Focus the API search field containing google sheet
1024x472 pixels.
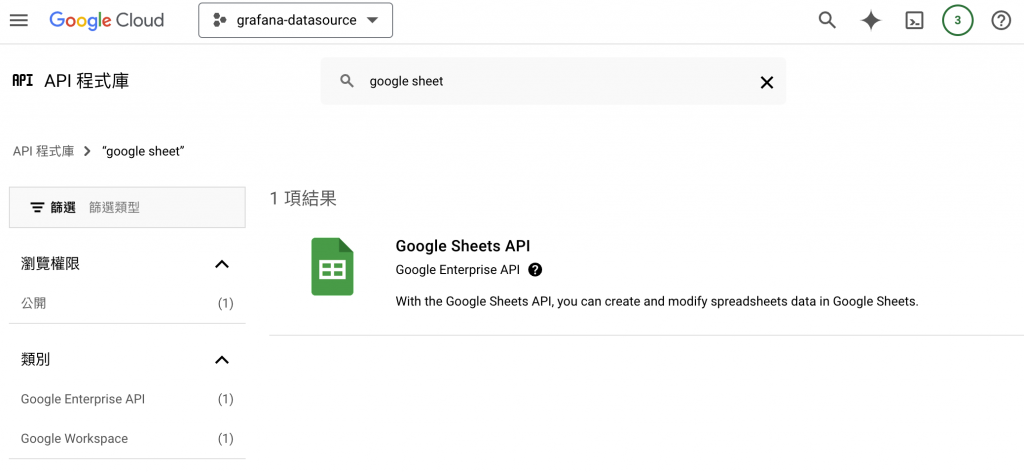[x=552, y=81]
